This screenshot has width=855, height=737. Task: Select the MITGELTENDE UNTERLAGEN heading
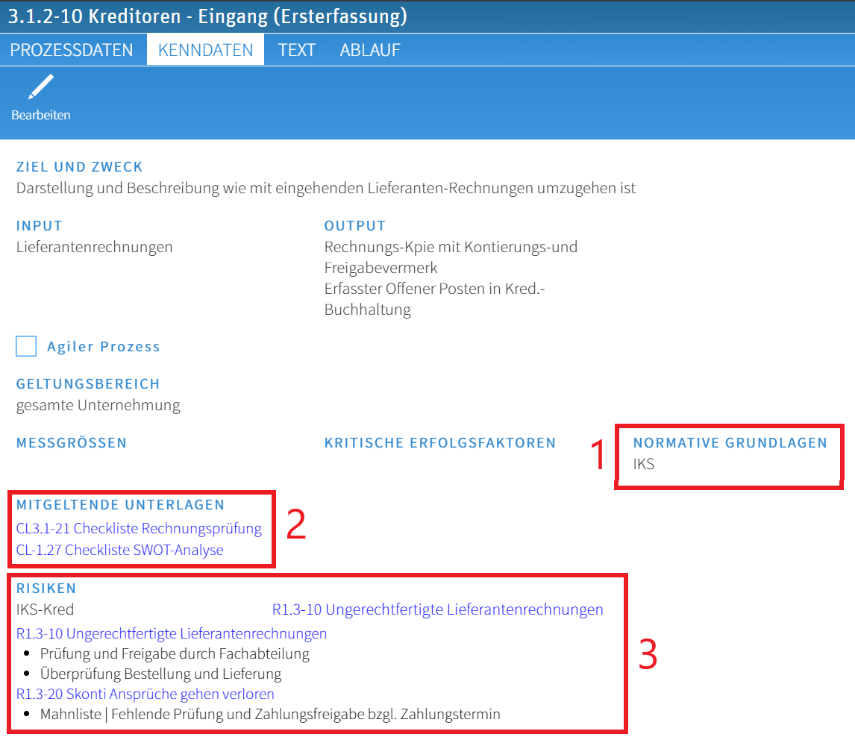(x=120, y=505)
